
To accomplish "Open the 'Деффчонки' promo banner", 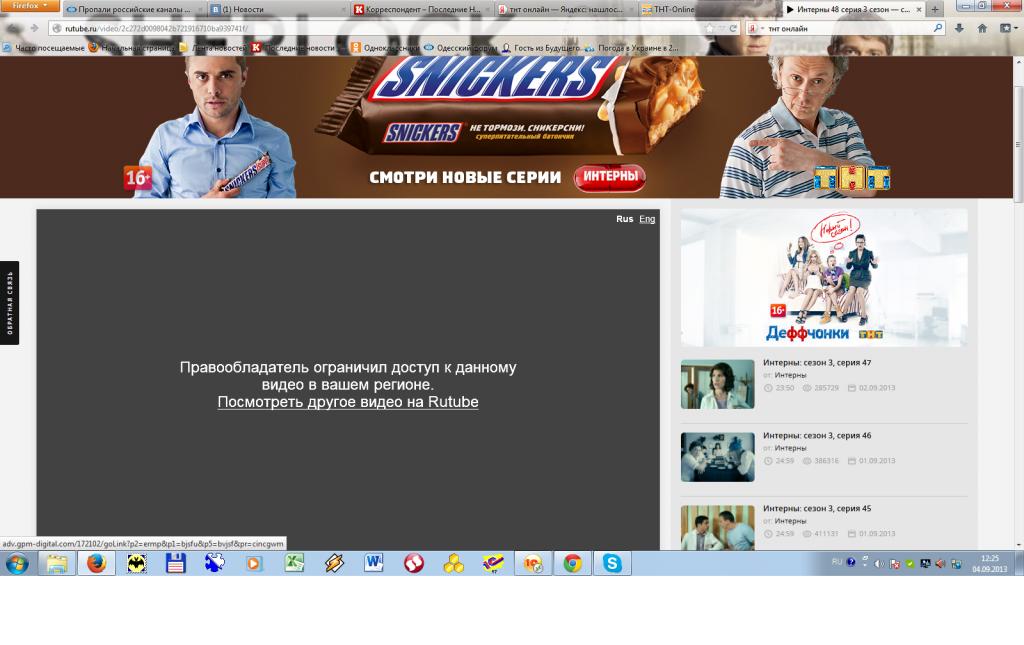I will pyautogui.click(x=824, y=277).
